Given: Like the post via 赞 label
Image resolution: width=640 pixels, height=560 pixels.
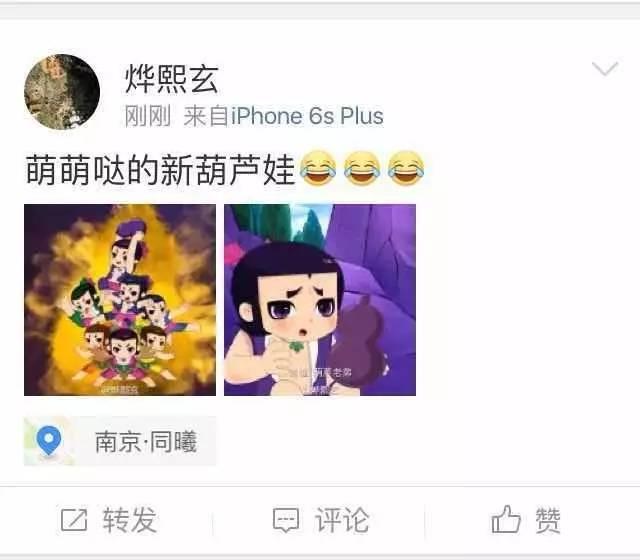Looking at the screenshot, I should [548, 520].
